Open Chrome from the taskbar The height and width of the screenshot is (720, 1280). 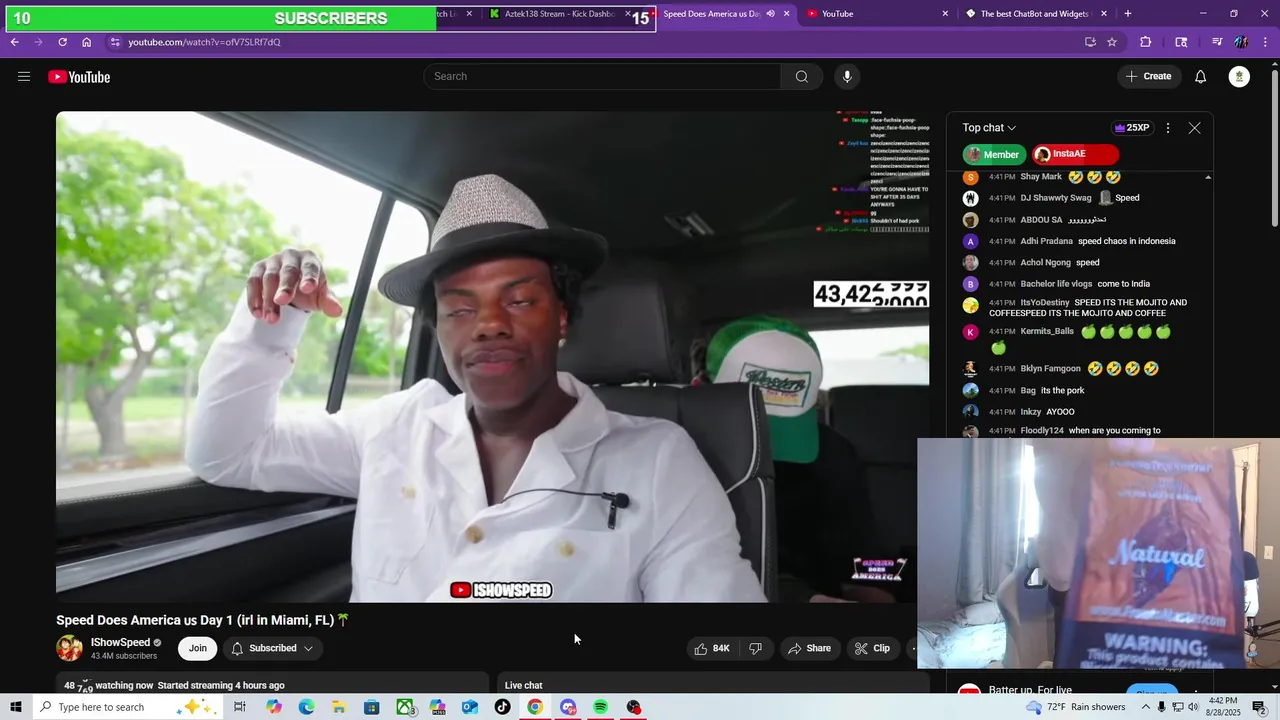535,707
